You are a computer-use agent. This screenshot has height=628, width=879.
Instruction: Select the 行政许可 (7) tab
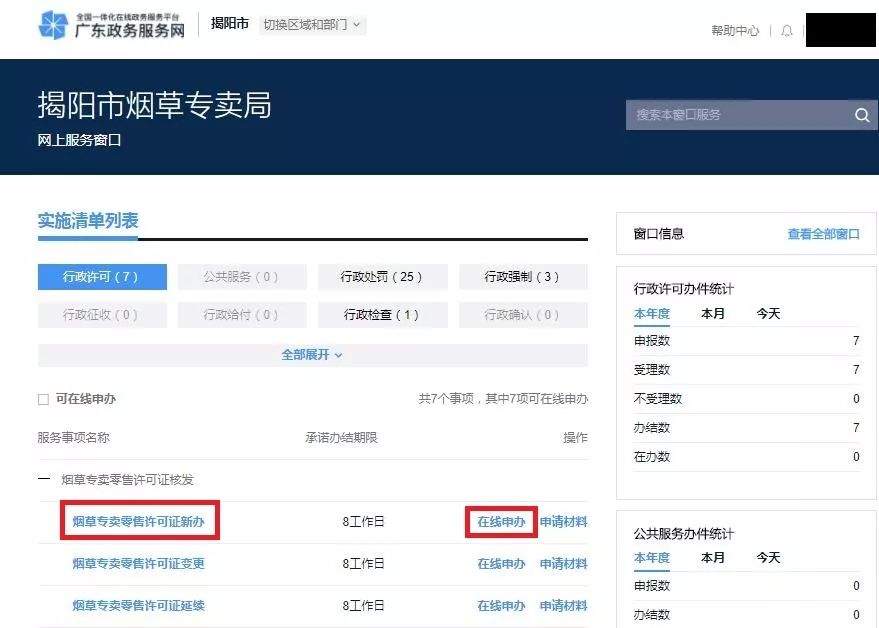coord(102,276)
